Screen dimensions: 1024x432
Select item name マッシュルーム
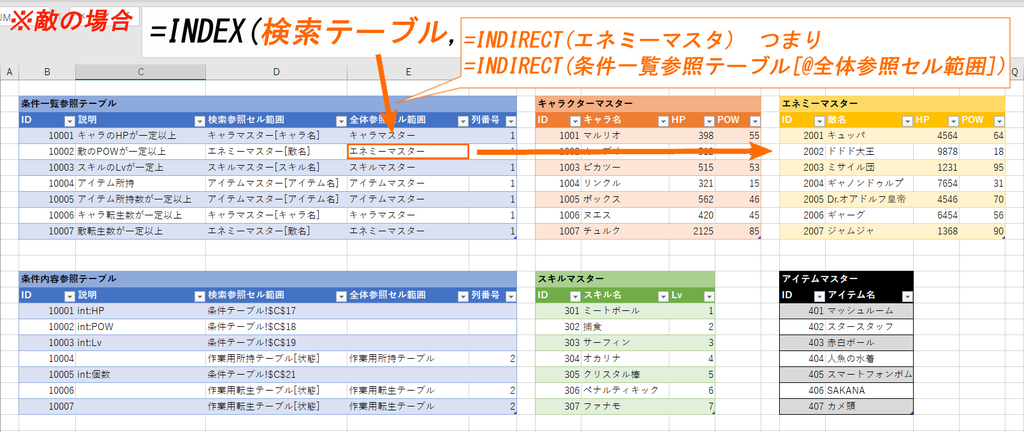(x=869, y=311)
